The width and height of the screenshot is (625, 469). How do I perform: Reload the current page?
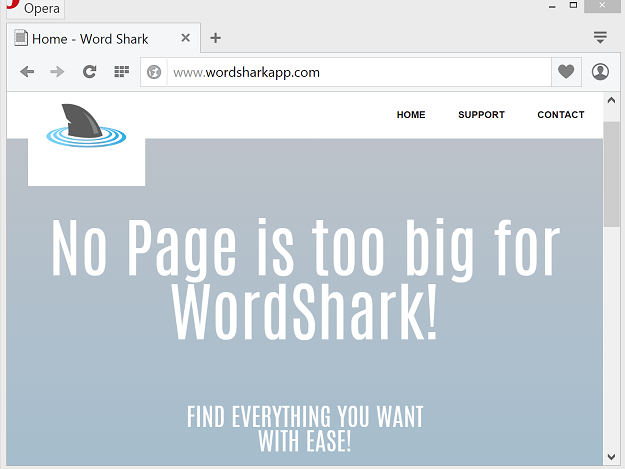(89, 72)
